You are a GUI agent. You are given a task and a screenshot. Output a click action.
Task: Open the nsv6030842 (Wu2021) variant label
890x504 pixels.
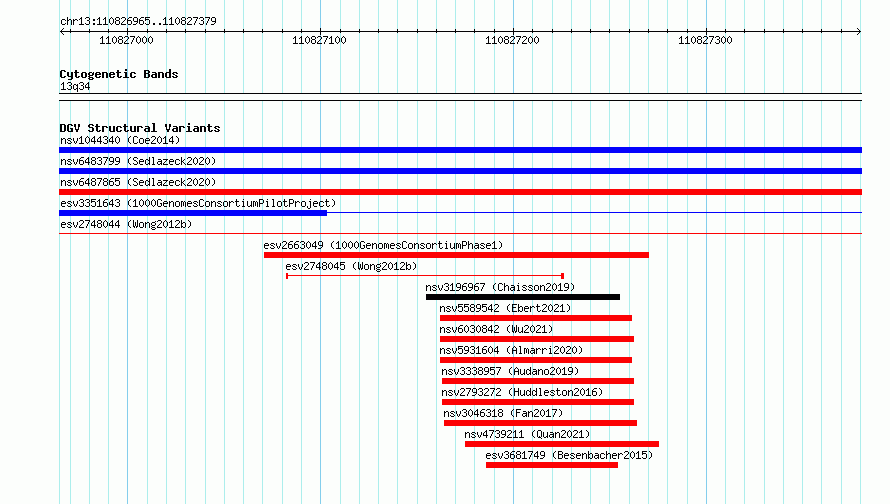496,329
